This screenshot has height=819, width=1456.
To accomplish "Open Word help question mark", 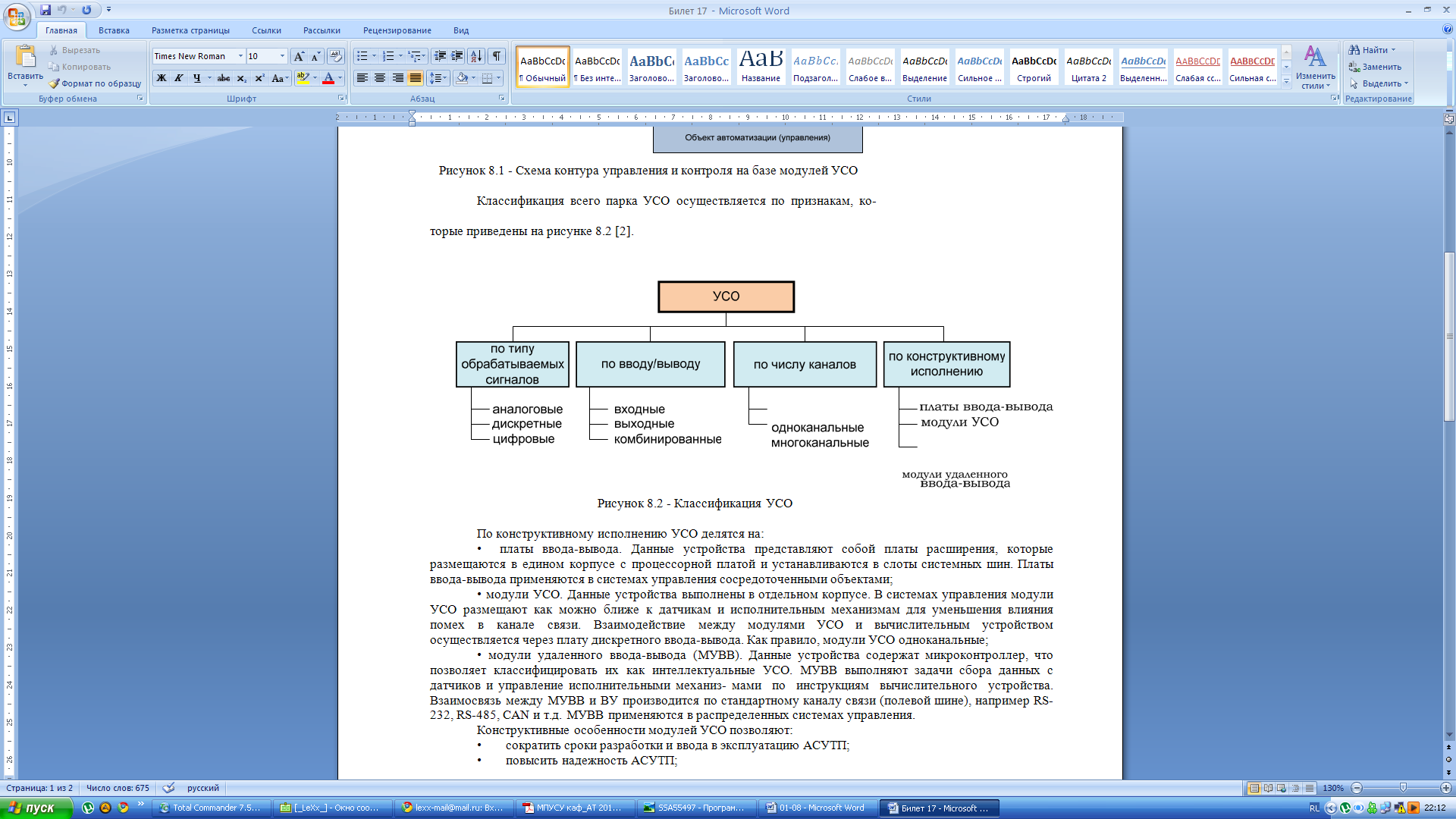I will point(1448,30).
